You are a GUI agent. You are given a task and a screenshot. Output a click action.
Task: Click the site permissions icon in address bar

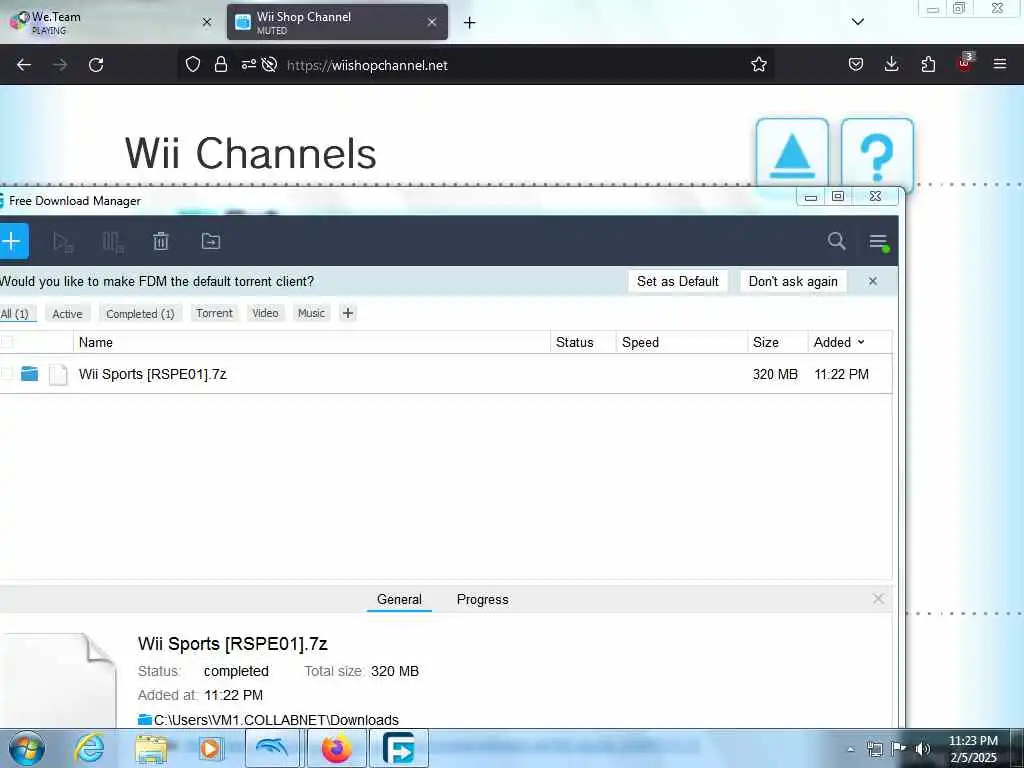[x=248, y=65]
